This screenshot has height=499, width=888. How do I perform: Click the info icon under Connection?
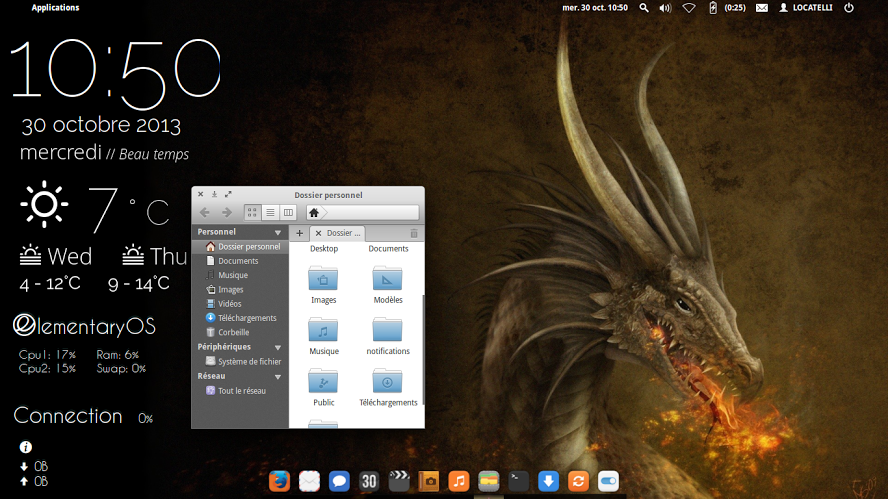click(25, 447)
